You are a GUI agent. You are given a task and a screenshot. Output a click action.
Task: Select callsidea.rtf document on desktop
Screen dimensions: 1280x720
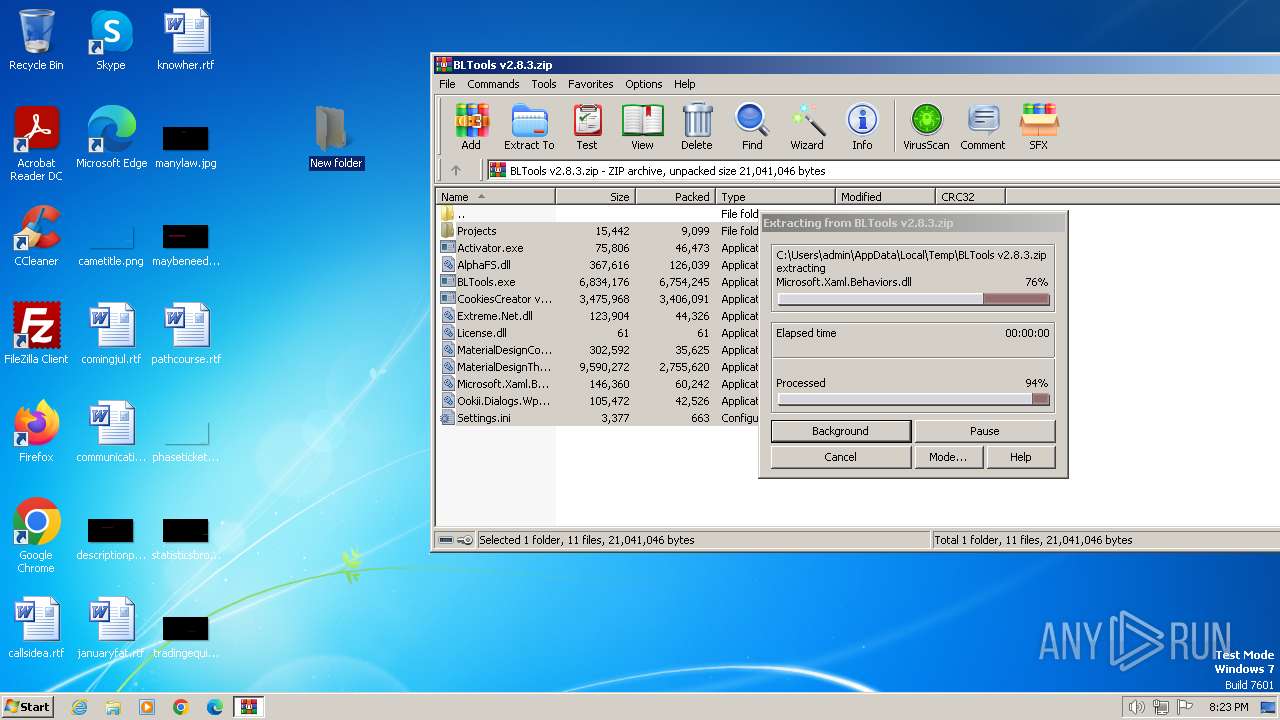coord(36,628)
